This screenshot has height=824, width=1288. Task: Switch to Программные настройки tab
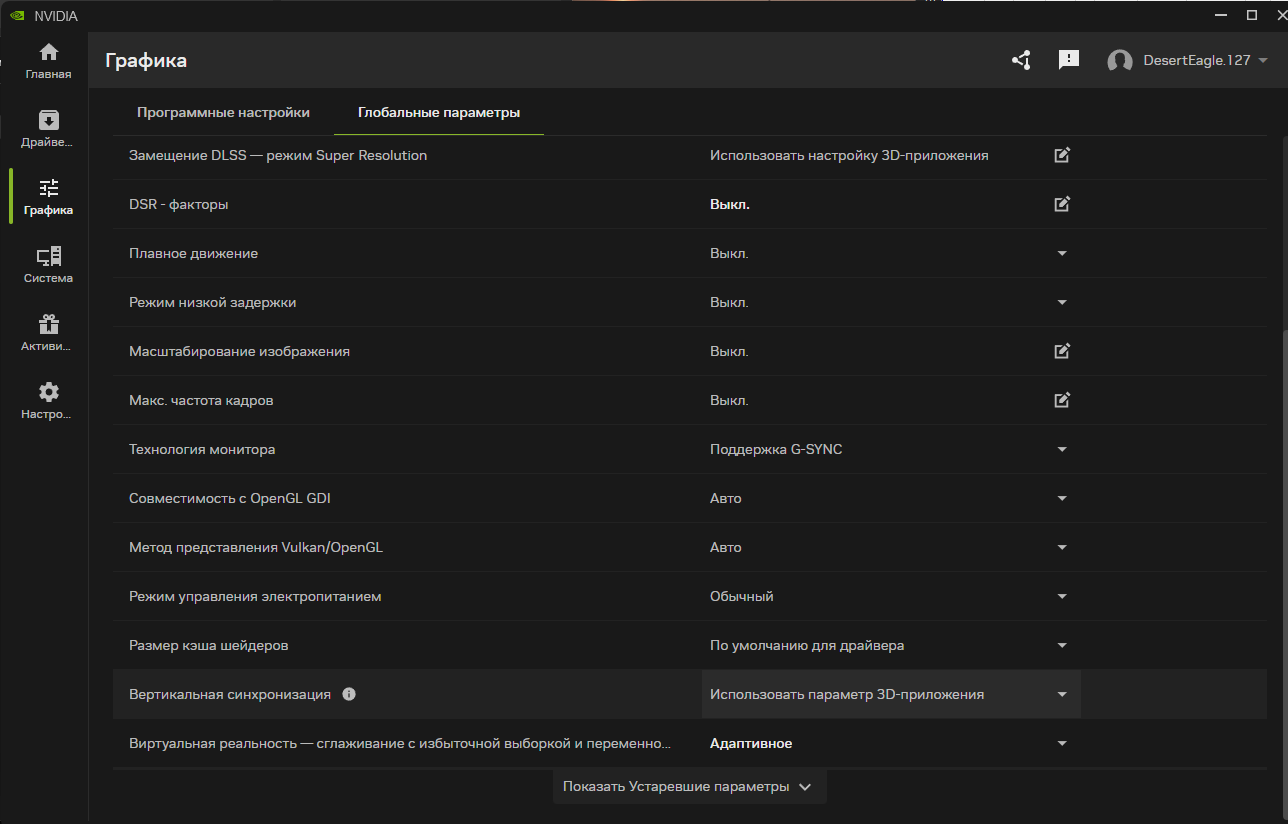tap(223, 113)
